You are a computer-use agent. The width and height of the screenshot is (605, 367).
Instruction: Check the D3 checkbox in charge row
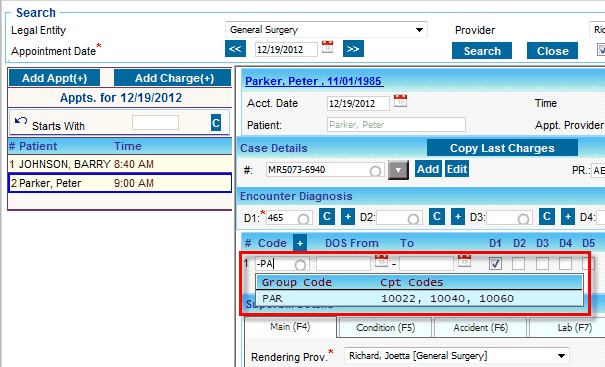point(542,264)
